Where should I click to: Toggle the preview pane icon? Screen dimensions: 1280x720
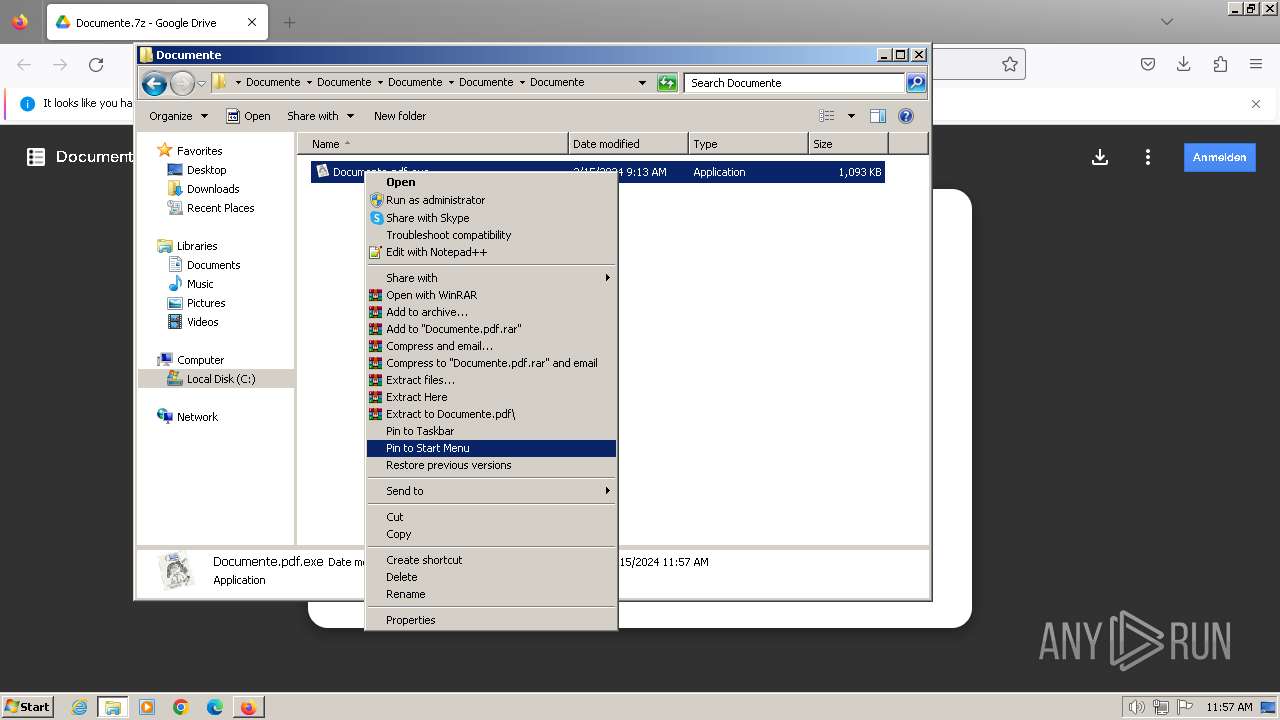pos(878,116)
